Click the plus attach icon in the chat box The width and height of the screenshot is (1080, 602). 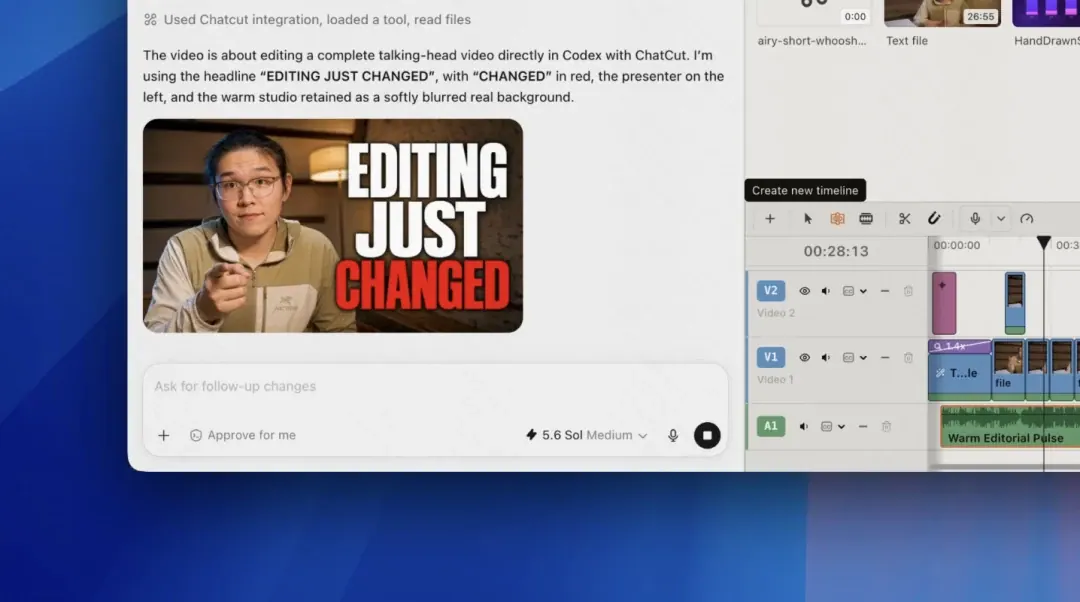[163, 435]
